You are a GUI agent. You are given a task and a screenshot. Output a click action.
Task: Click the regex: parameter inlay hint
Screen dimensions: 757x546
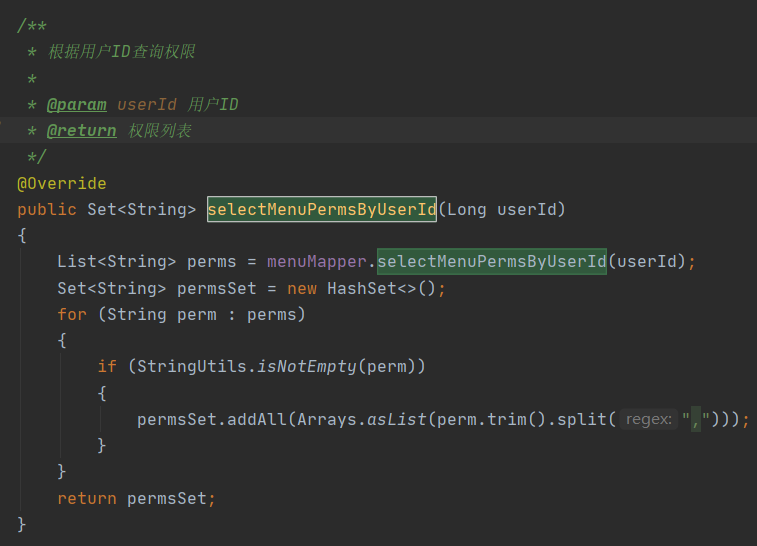coord(649,419)
